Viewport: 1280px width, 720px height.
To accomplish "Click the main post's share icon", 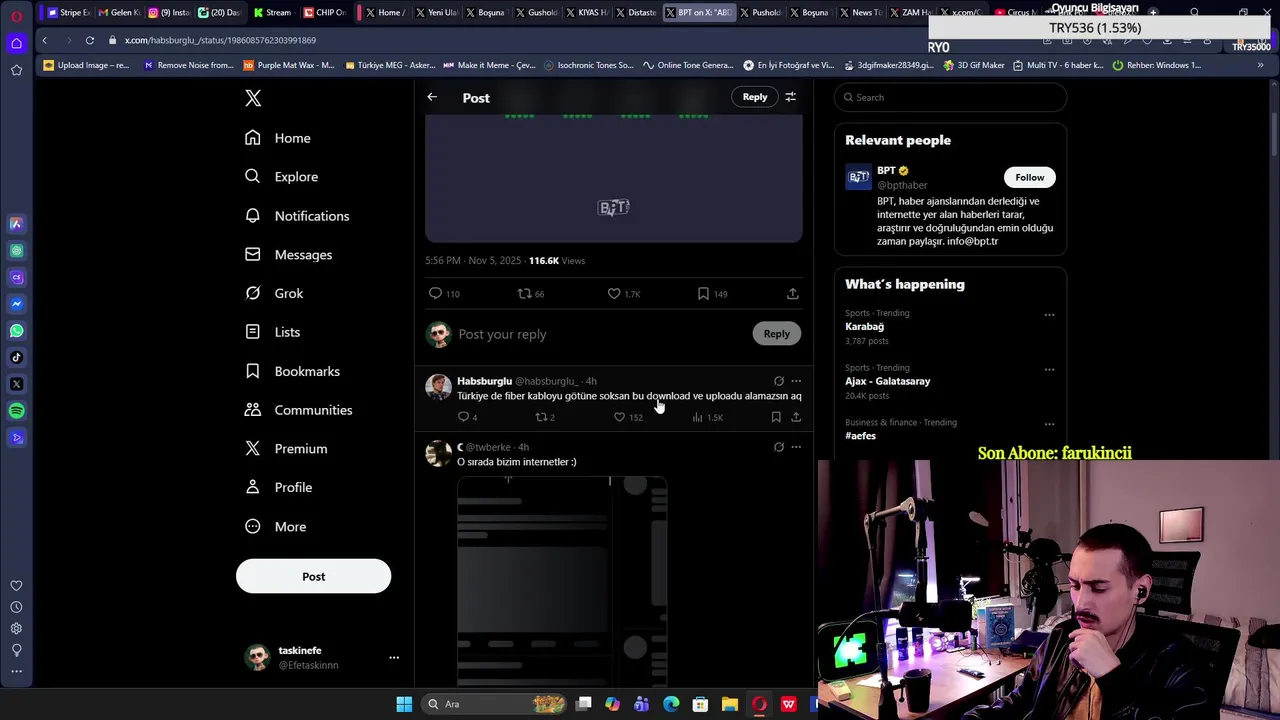I will click(792, 294).
